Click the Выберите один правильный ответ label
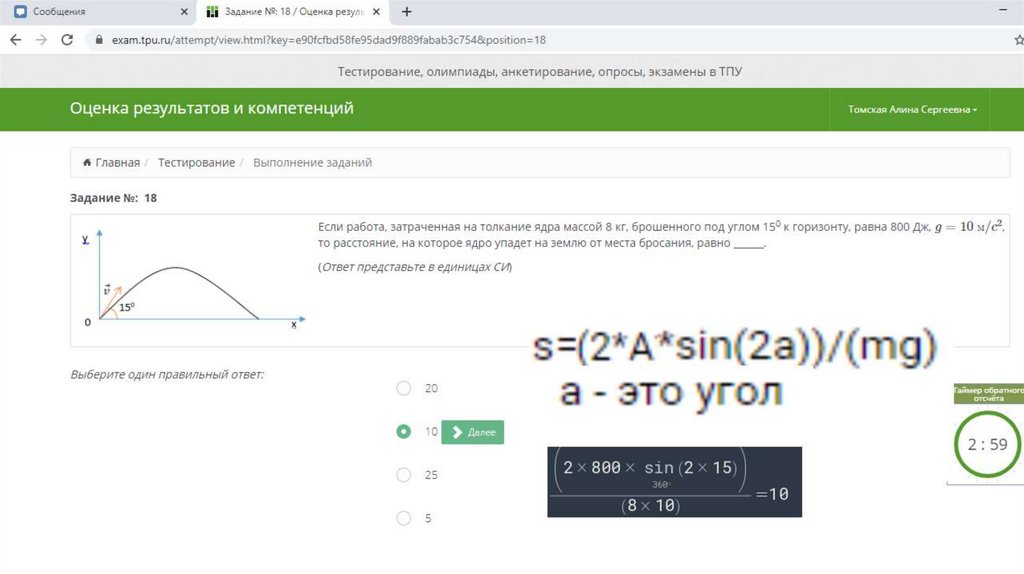The image size is (1024, 574). [167, 374]
